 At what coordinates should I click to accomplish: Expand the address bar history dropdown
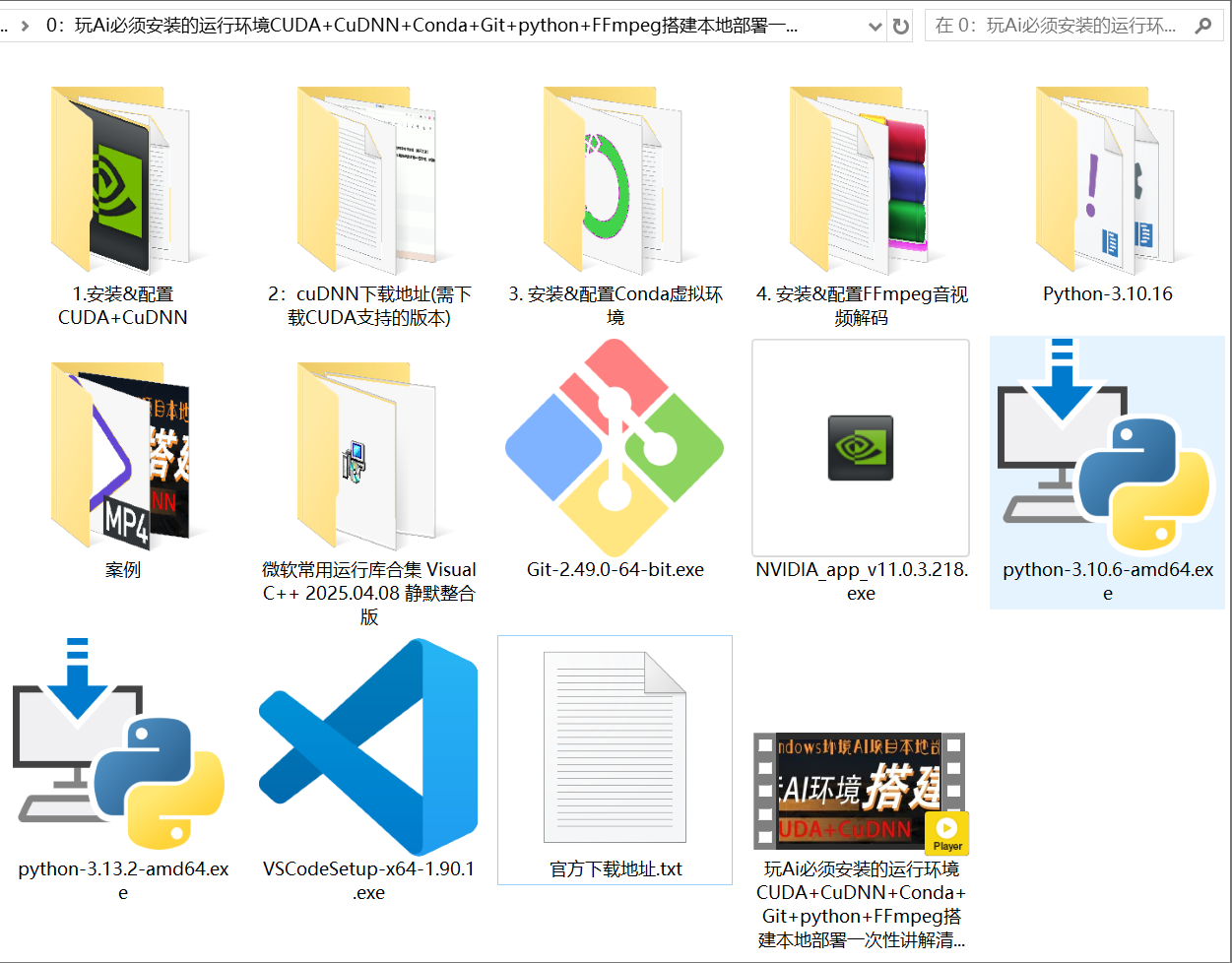875,27
